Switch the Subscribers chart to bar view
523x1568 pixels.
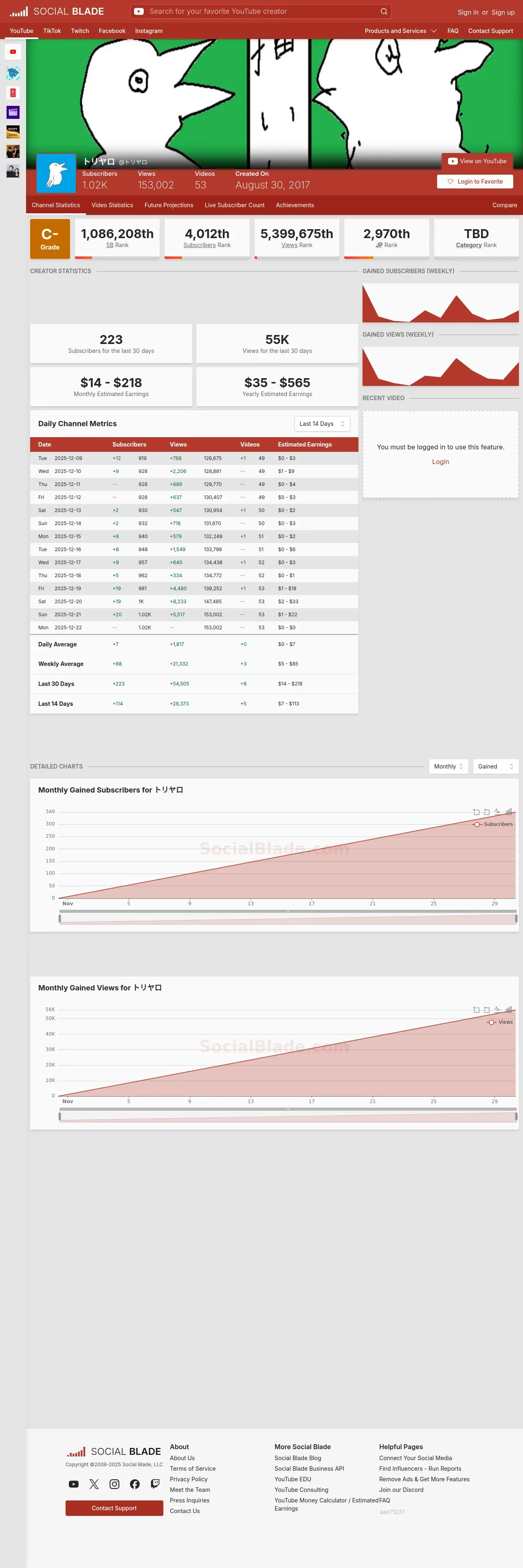tap(509, 811)
